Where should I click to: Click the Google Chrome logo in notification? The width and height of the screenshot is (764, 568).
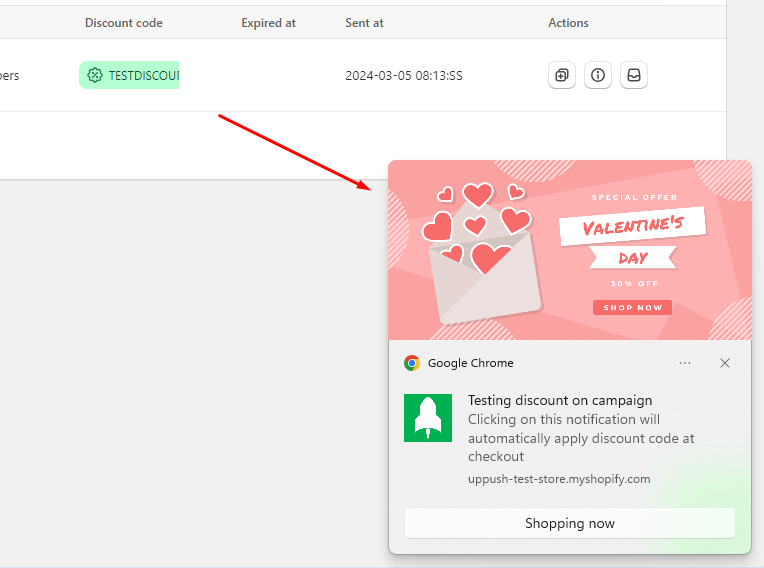[x=412, y=363]
